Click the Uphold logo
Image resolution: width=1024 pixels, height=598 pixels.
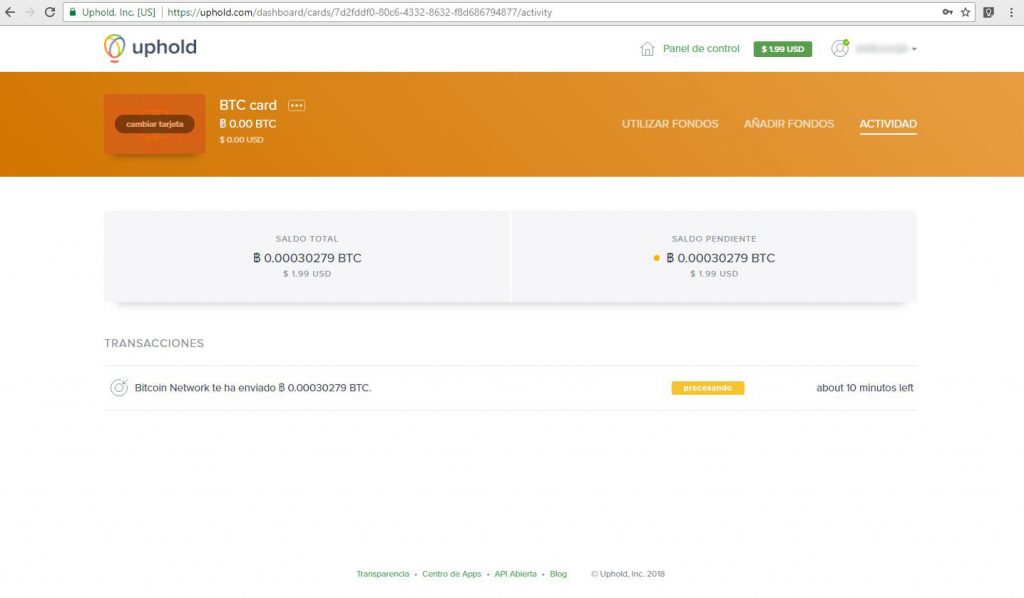coord(150,48)
